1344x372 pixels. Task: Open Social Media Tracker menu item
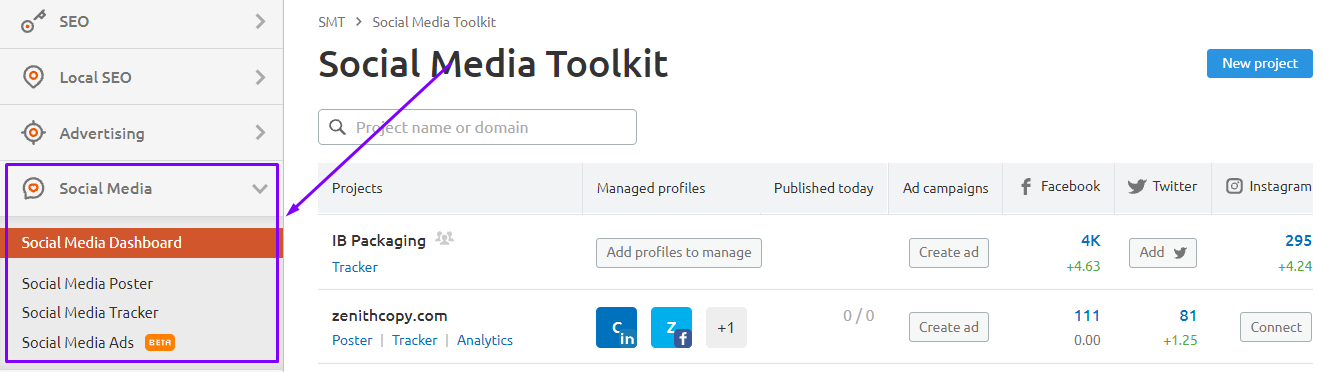pos(90,313)
